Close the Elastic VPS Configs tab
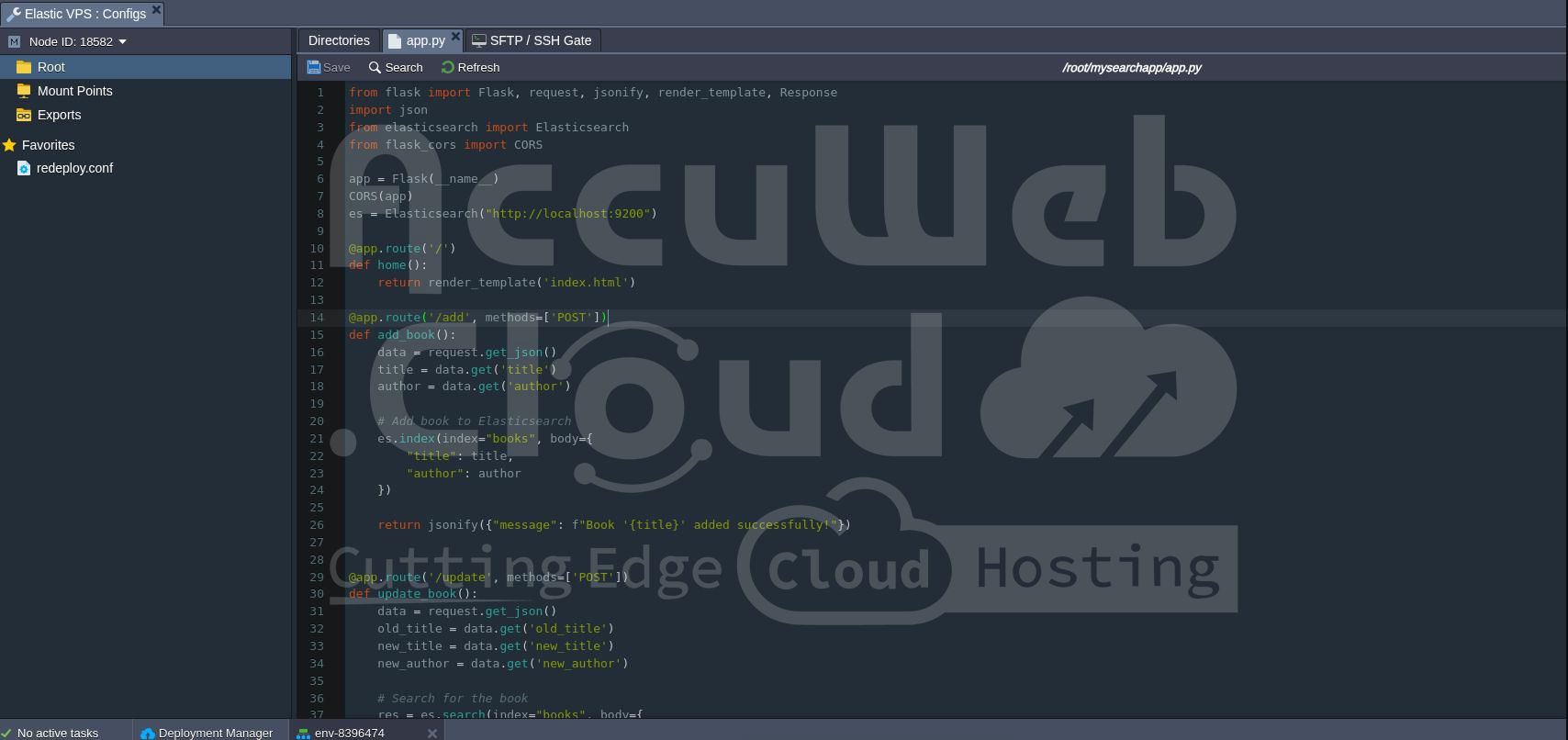 point(156,10)
